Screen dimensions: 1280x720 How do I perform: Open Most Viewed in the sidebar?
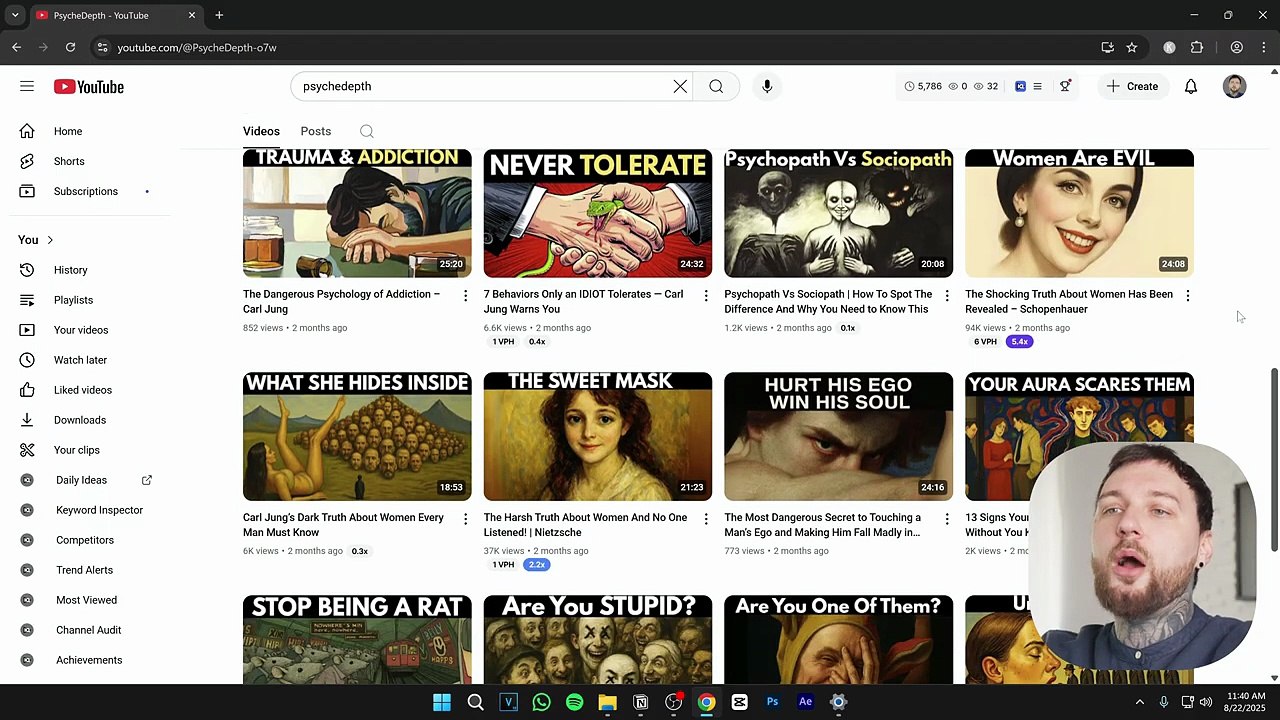88,600
